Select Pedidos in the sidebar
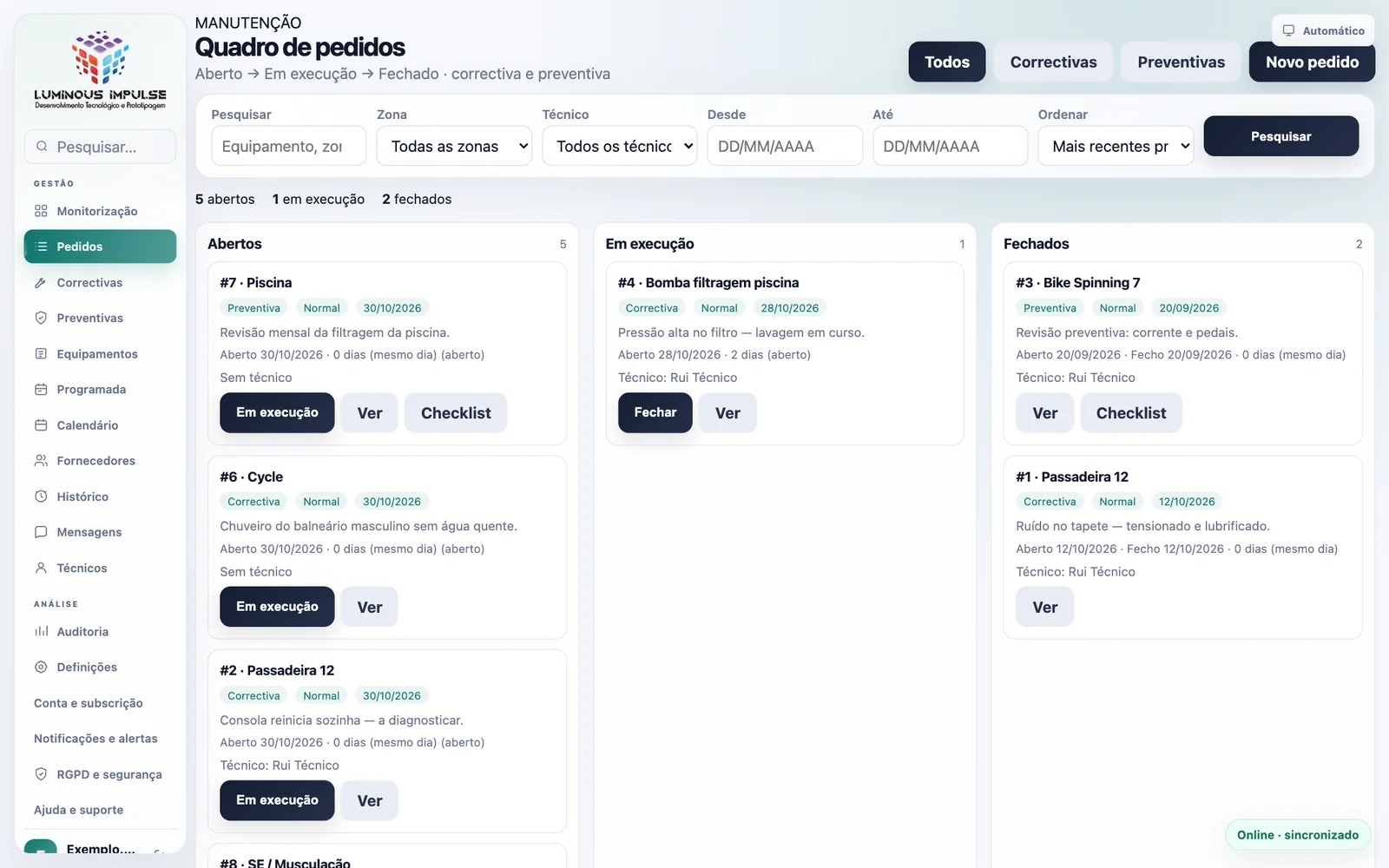The height and width of the screenshot is (868, 1389). tap(100, 247)
